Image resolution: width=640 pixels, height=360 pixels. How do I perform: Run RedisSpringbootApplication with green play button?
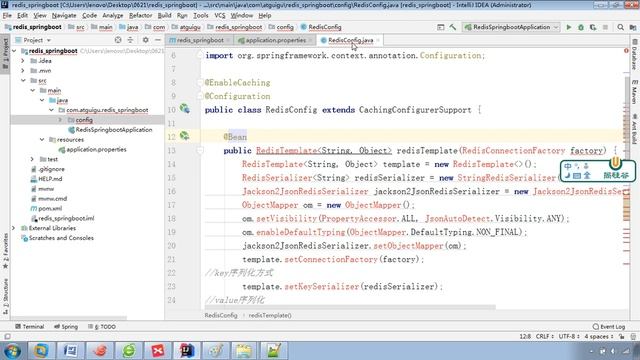(x=569, y=27)
